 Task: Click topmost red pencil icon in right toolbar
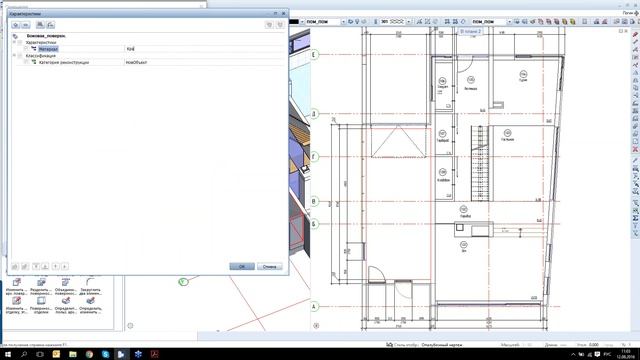(x=635, y=34)
